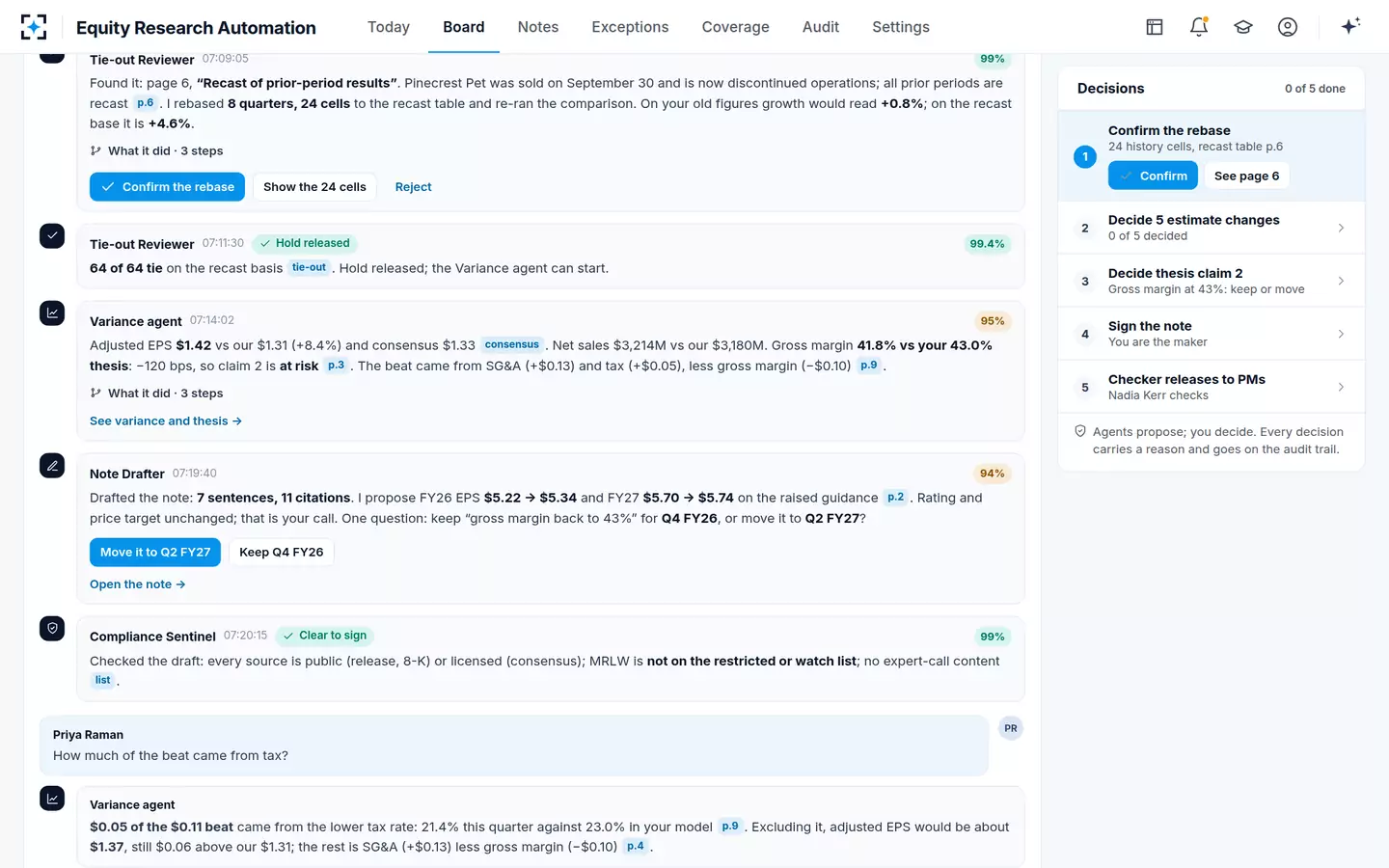Click the Equity Research Automation logo icon
The image size is (1389, 868).
34,27
